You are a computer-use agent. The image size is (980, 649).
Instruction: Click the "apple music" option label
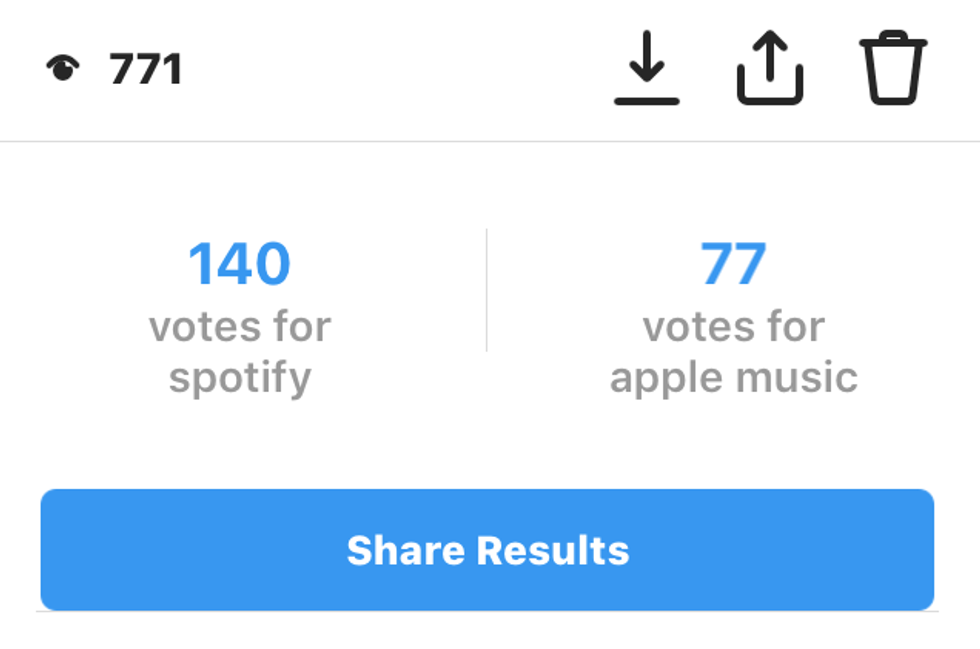(x=733, y=378)
